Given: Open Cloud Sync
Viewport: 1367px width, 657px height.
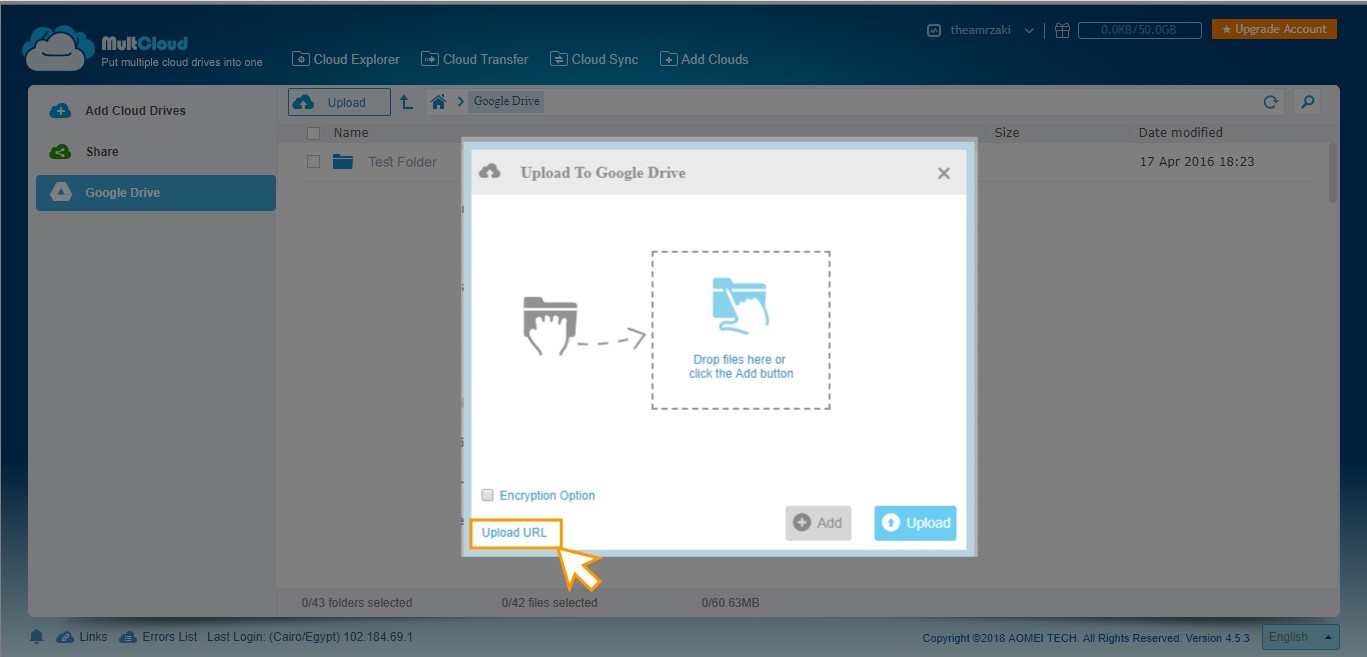Looking at the screenshot, I should coord(594,59).
